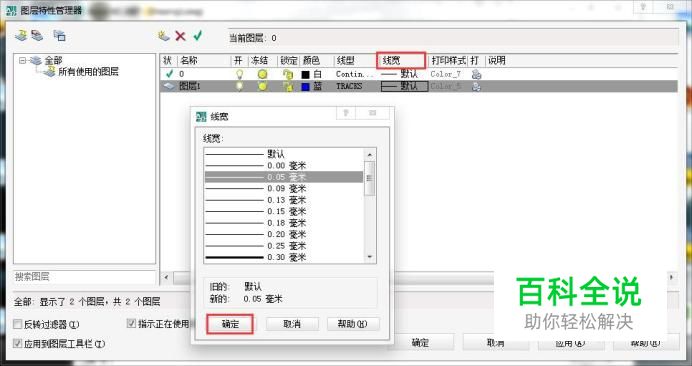Toggle on/off lightbulb for 图层1

click(x=239, y=86)
